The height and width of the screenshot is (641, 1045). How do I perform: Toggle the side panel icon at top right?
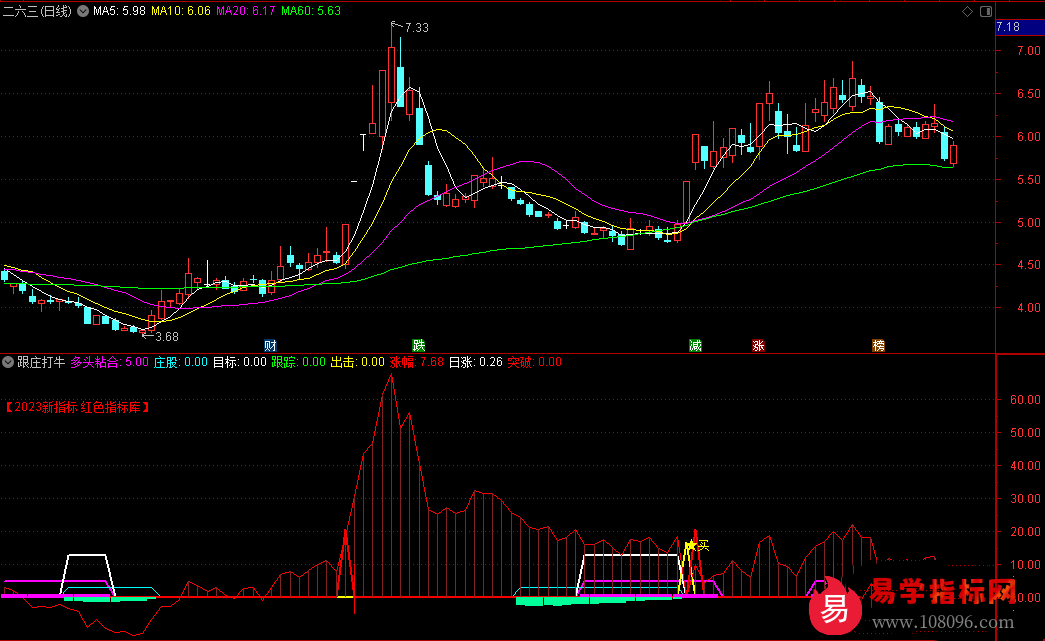pos(986,11)
